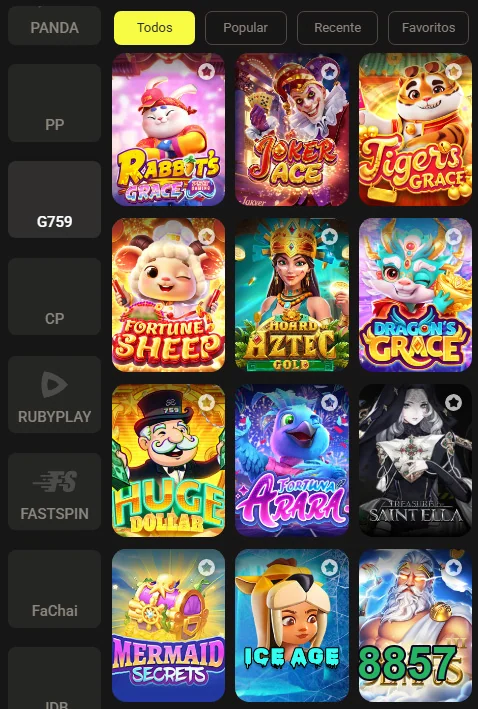The image size is (478, 709).
Task: Click the star icon on Huge Dollar
Action: pyautogui.click(x=206, y=402)
